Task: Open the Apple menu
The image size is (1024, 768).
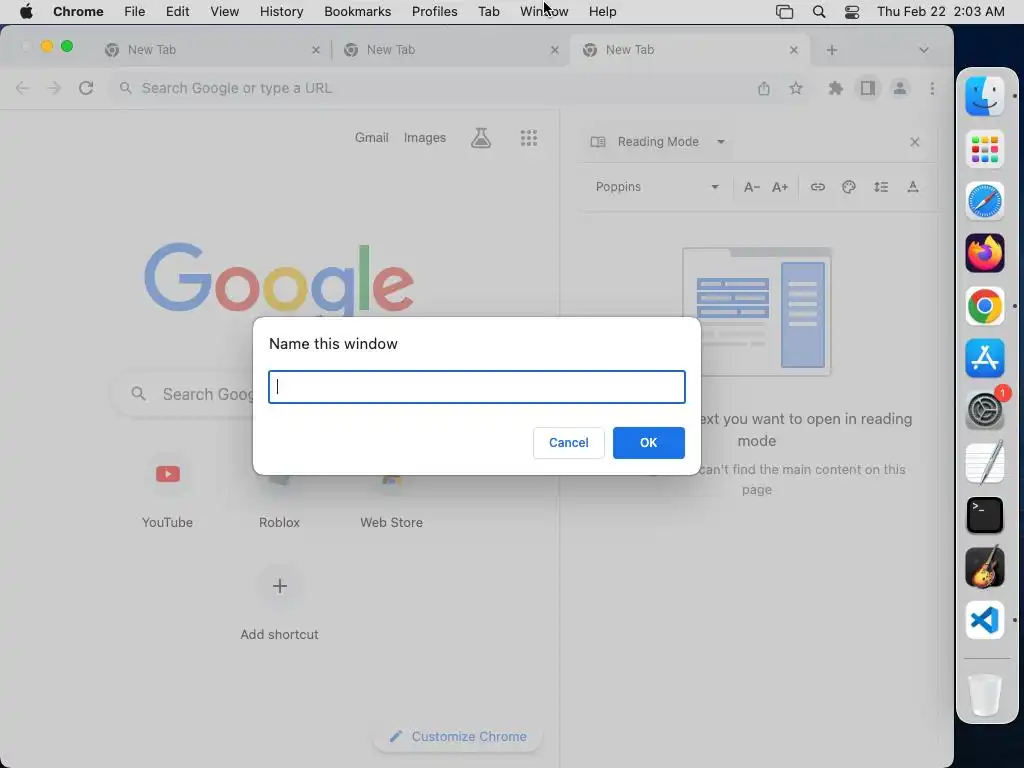Action: [x=26, y=12]
